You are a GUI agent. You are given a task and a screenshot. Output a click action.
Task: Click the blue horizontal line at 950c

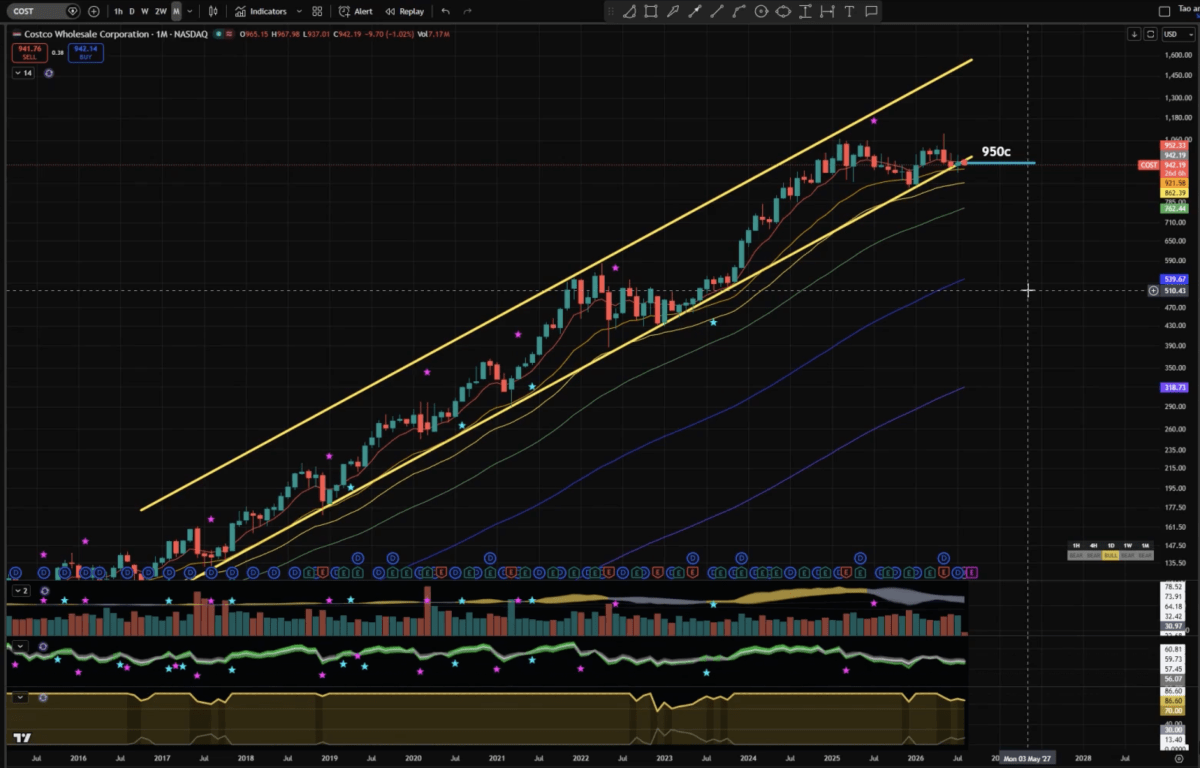1001,163
